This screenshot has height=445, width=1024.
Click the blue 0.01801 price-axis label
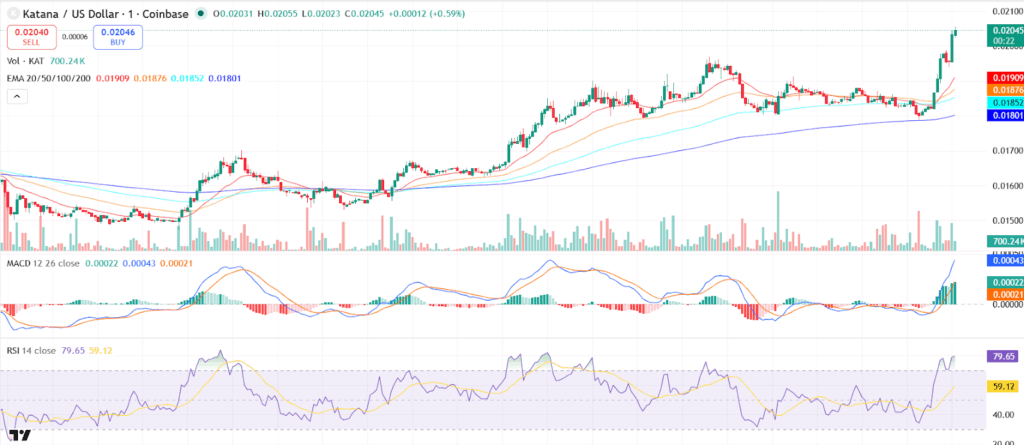pyautogui.click(x=1004, y=115)
